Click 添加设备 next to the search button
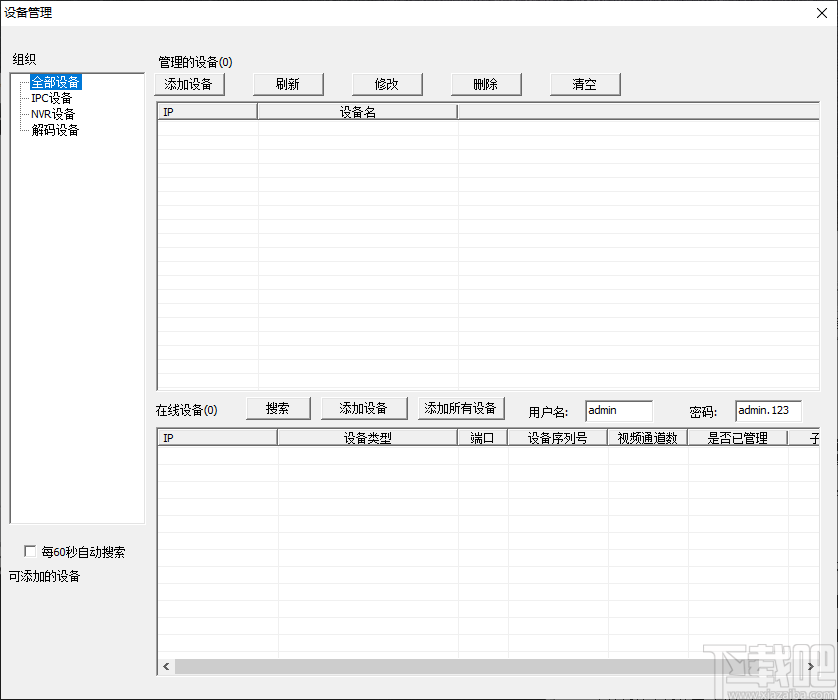The width and height of the screenshot is (838, 700). [x=363, y=408]
